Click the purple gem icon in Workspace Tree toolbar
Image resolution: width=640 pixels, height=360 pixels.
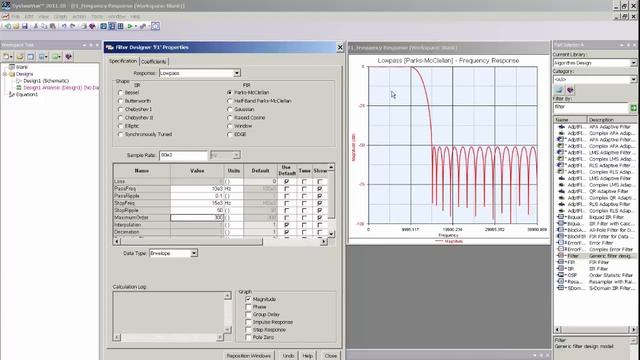click(x=69, y=56)
